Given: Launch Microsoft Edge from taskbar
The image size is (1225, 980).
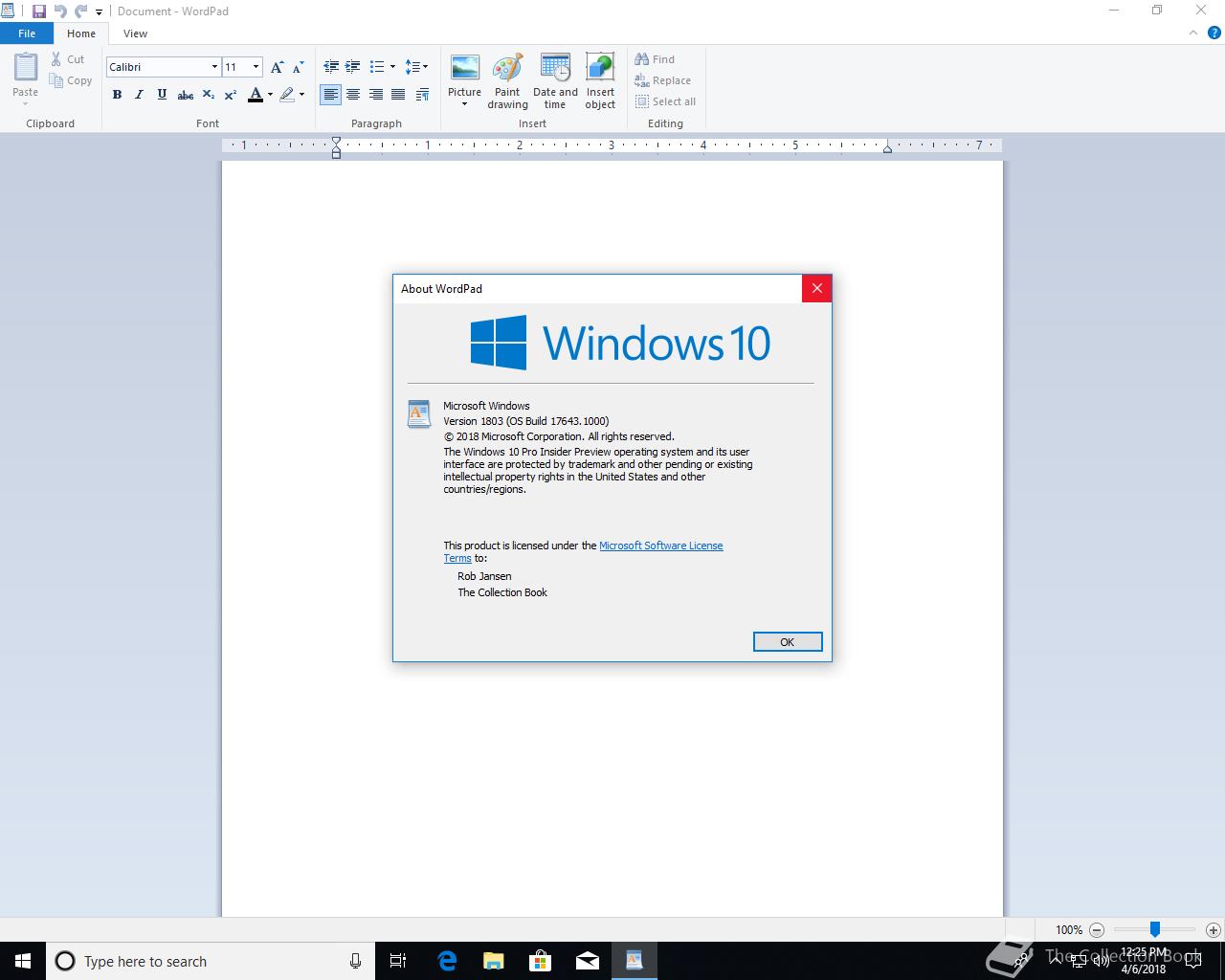Looking at the screenshot, I should (x=447, y=961).
